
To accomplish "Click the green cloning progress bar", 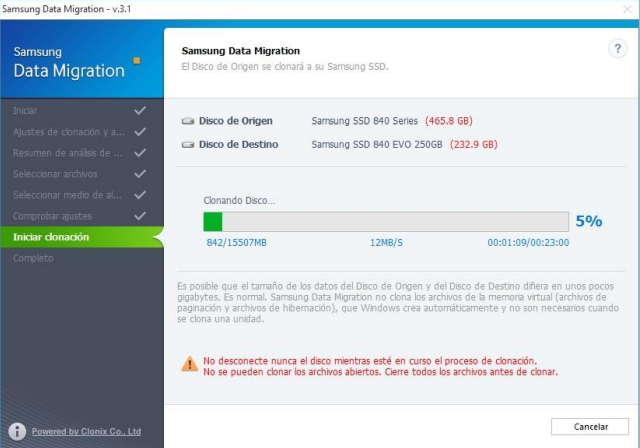I will pos(386,222).
